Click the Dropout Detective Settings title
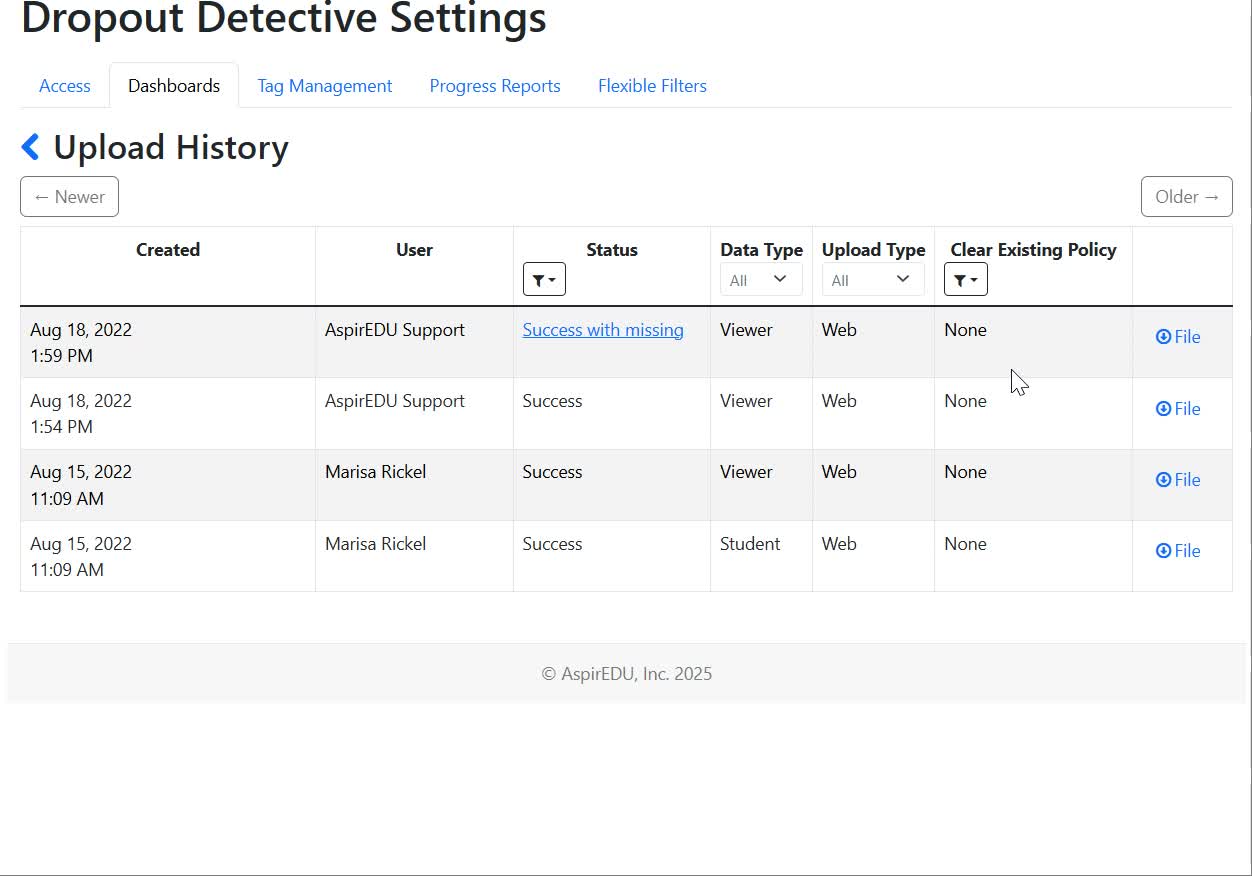 pos(284,18)
